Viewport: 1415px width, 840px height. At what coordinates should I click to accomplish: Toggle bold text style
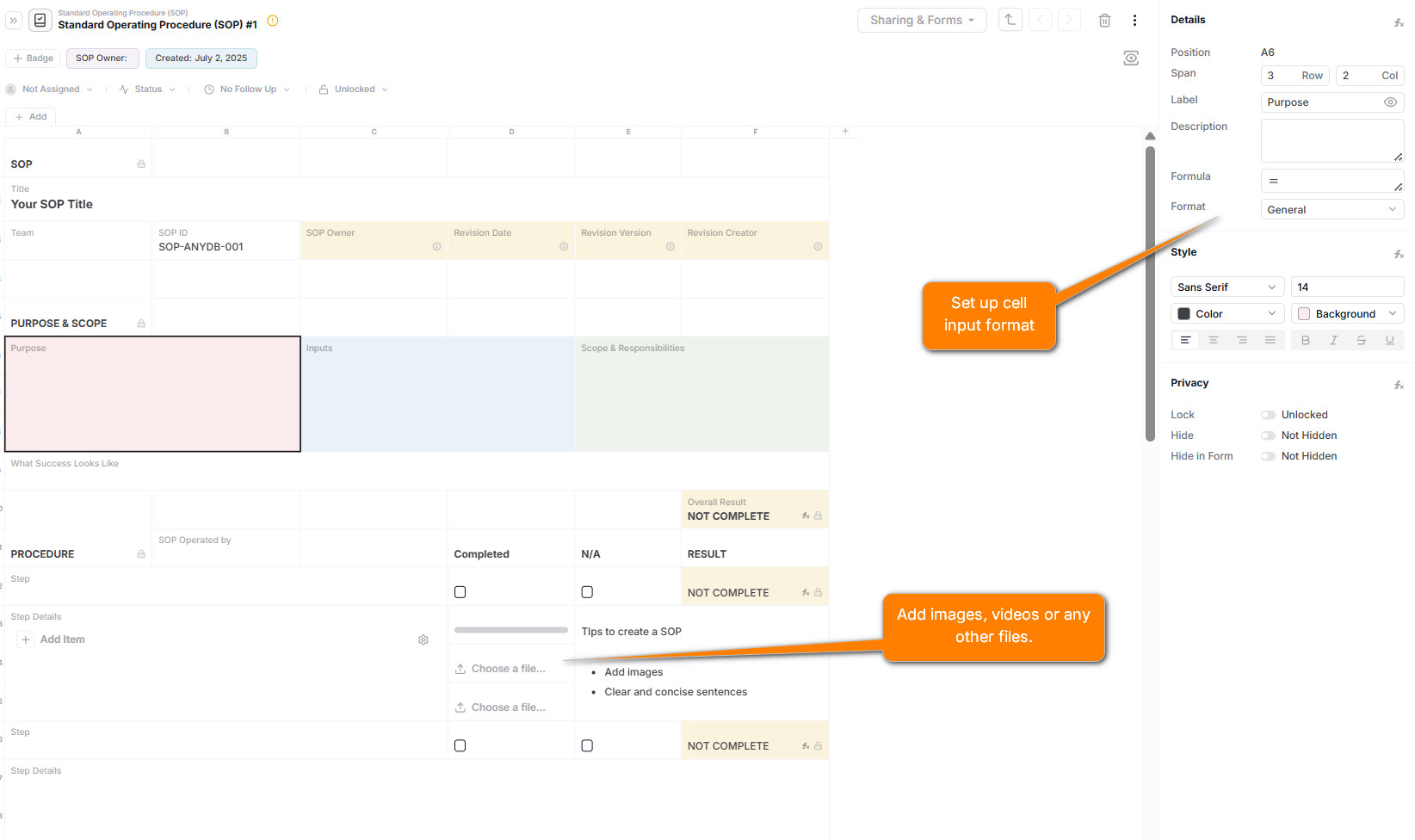1306,340
